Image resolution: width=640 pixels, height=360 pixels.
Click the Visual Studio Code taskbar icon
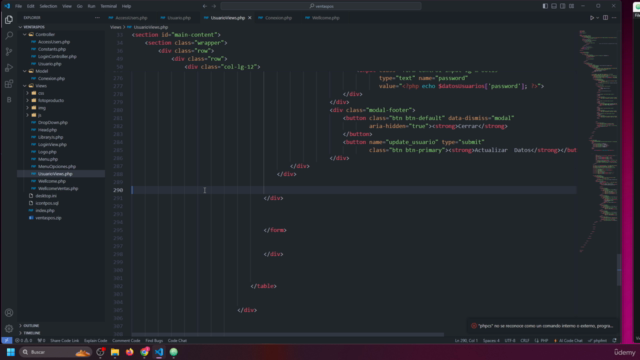(x=159, y=352)
